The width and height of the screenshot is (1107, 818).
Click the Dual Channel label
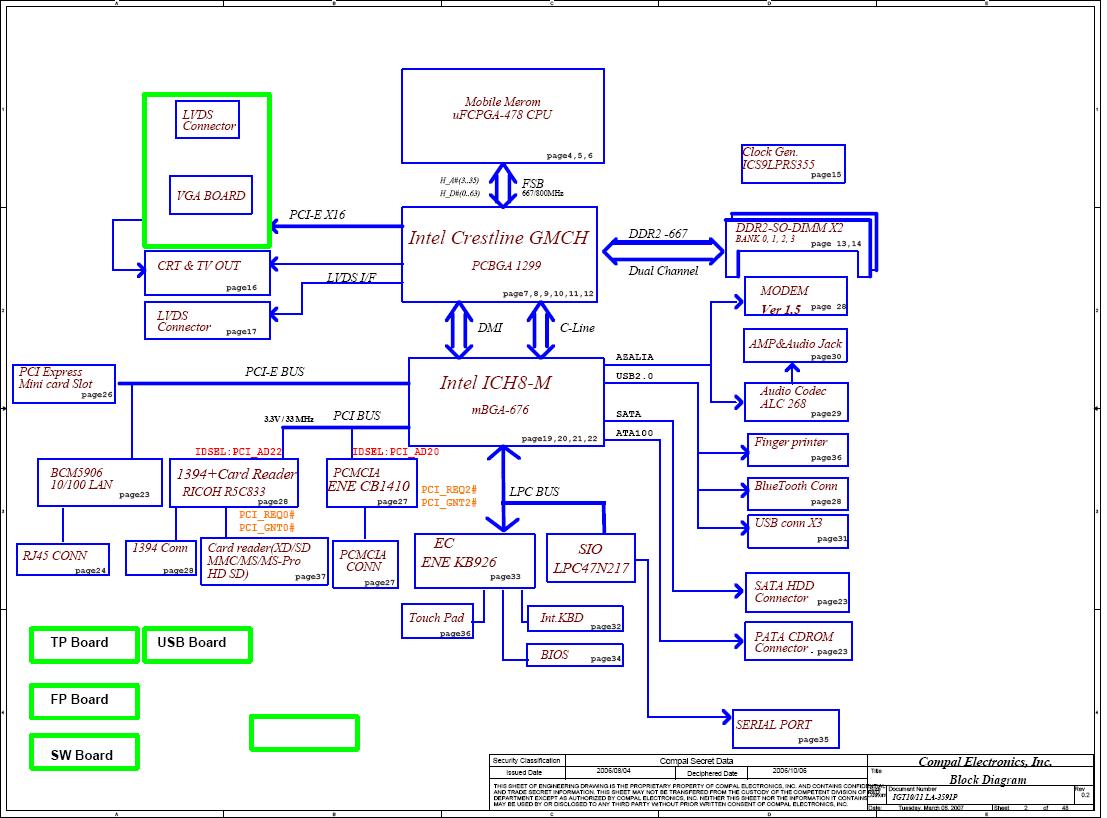click(x=663, y=270)
